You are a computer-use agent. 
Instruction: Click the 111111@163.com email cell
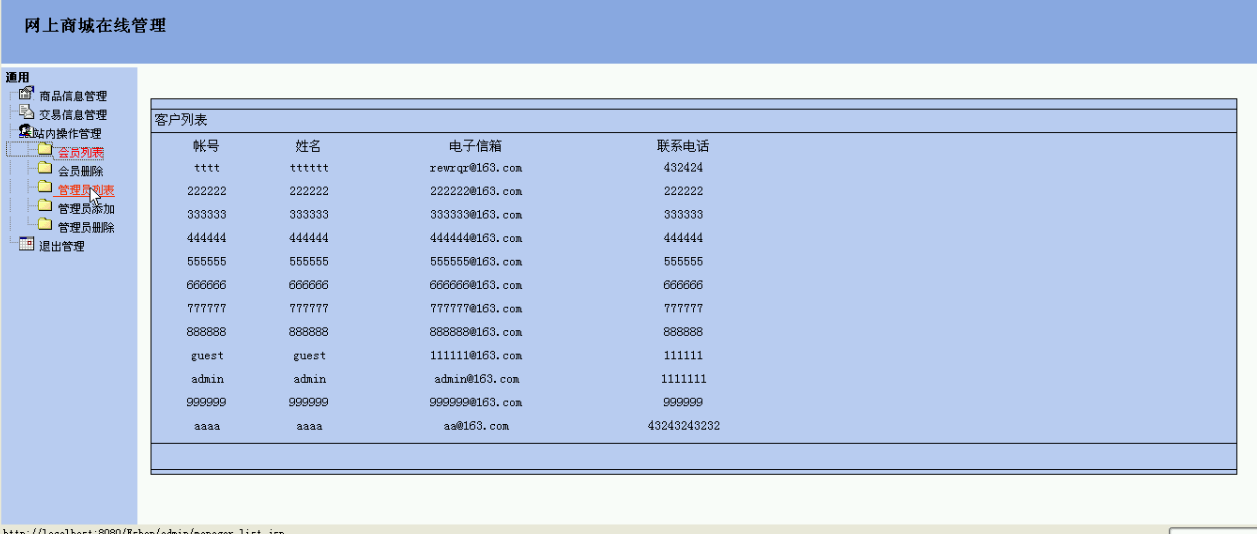(x=476, y=356)
